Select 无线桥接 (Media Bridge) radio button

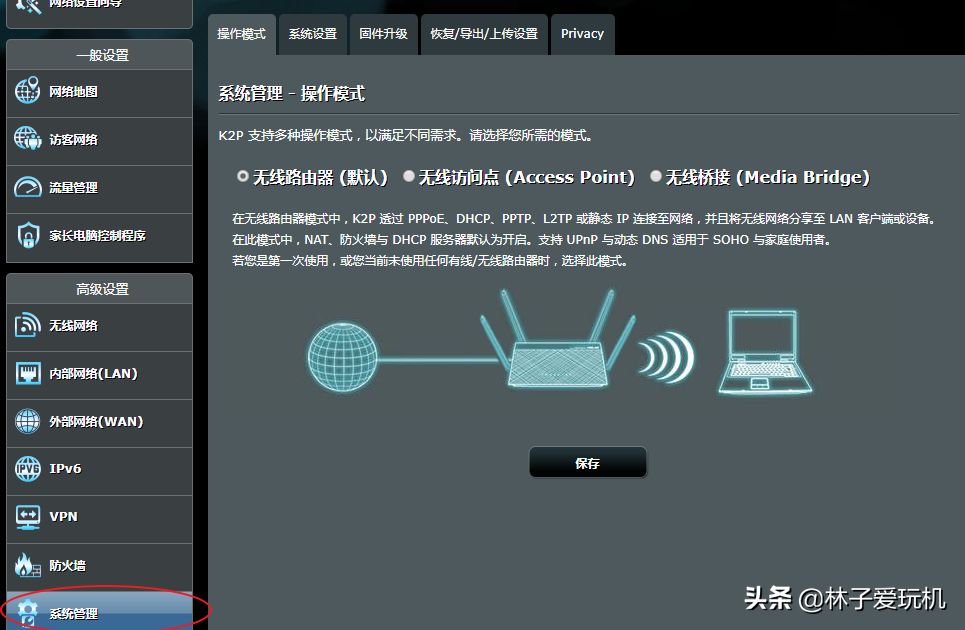656,177
